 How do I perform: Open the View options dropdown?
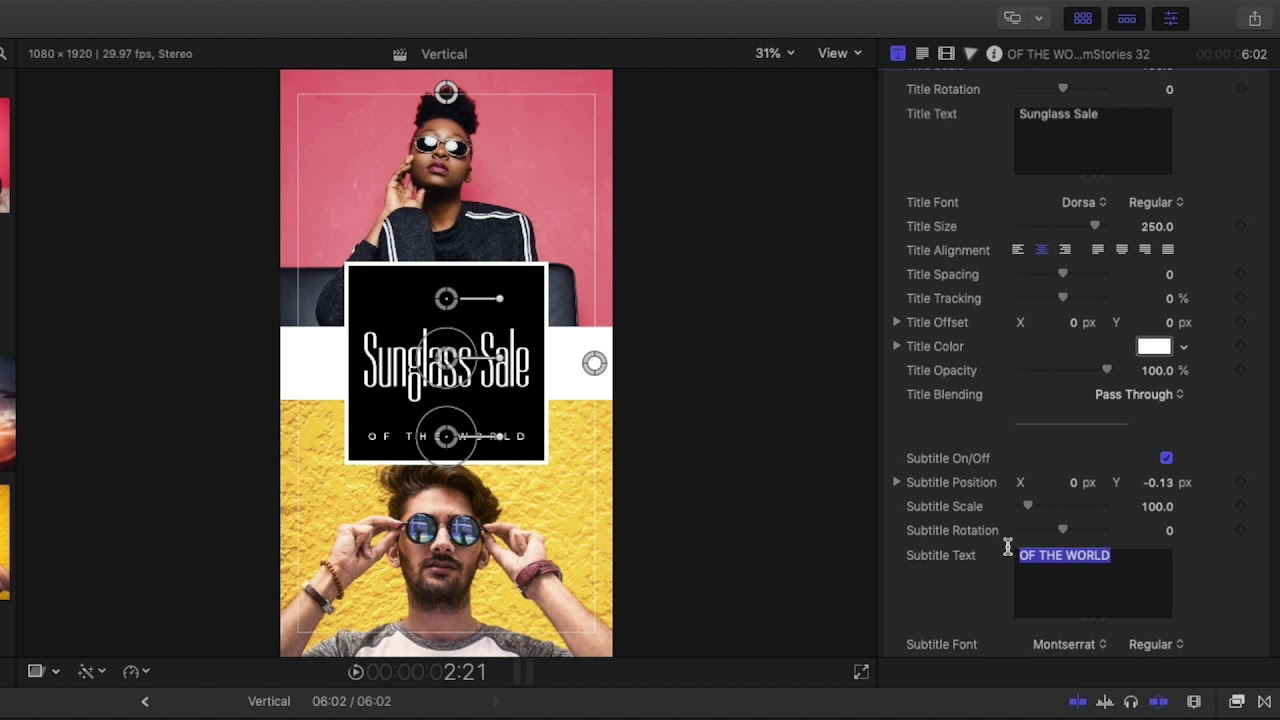[839, 53]
